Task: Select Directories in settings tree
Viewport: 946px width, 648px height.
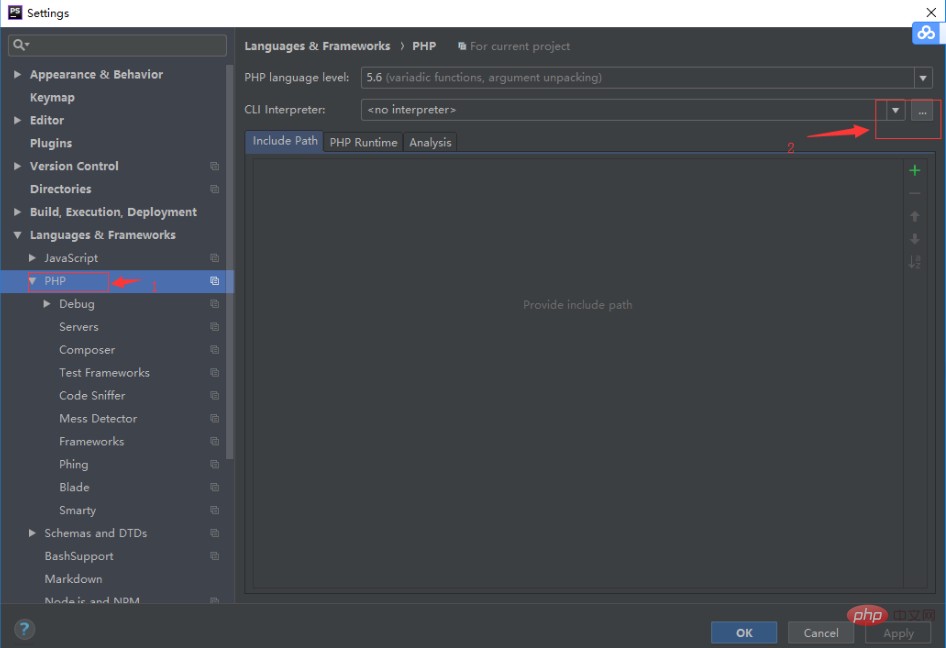Action: tap(60, 189)
